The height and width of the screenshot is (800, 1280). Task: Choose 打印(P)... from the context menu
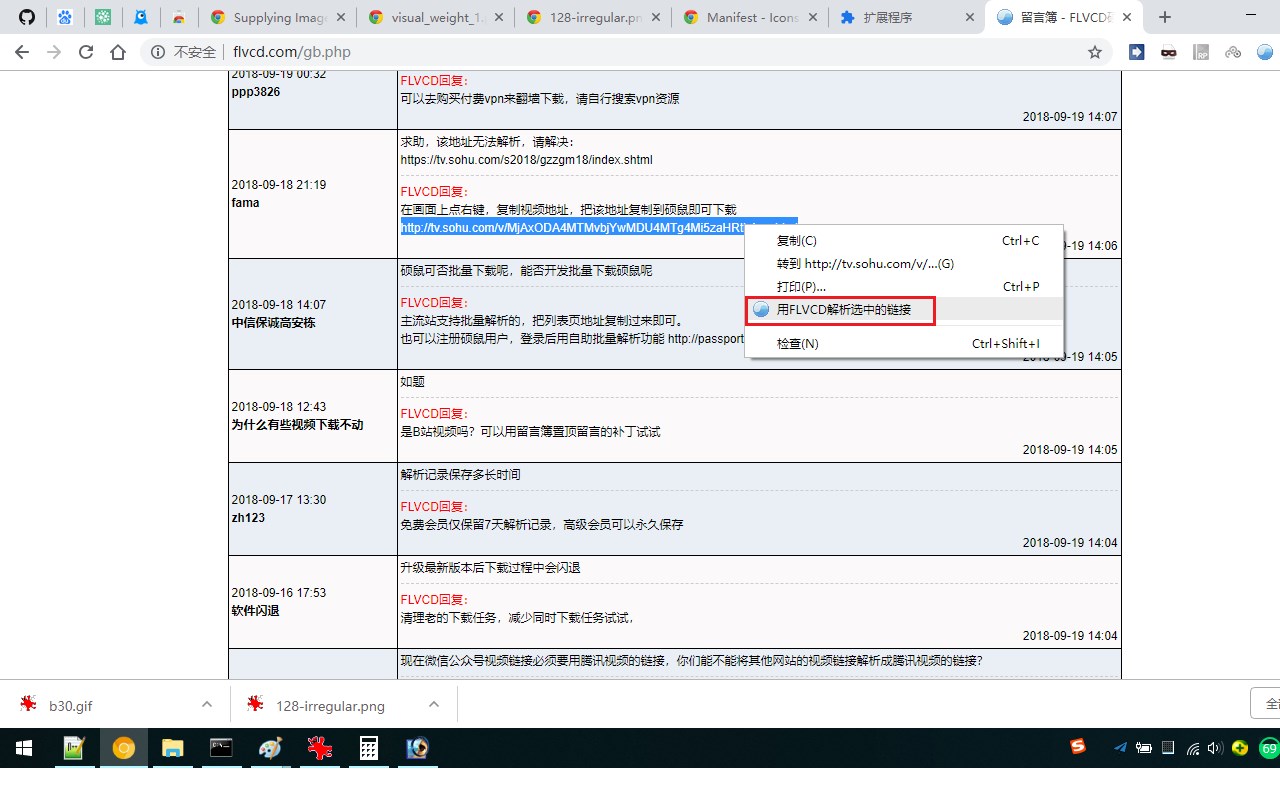click(904, 287)
